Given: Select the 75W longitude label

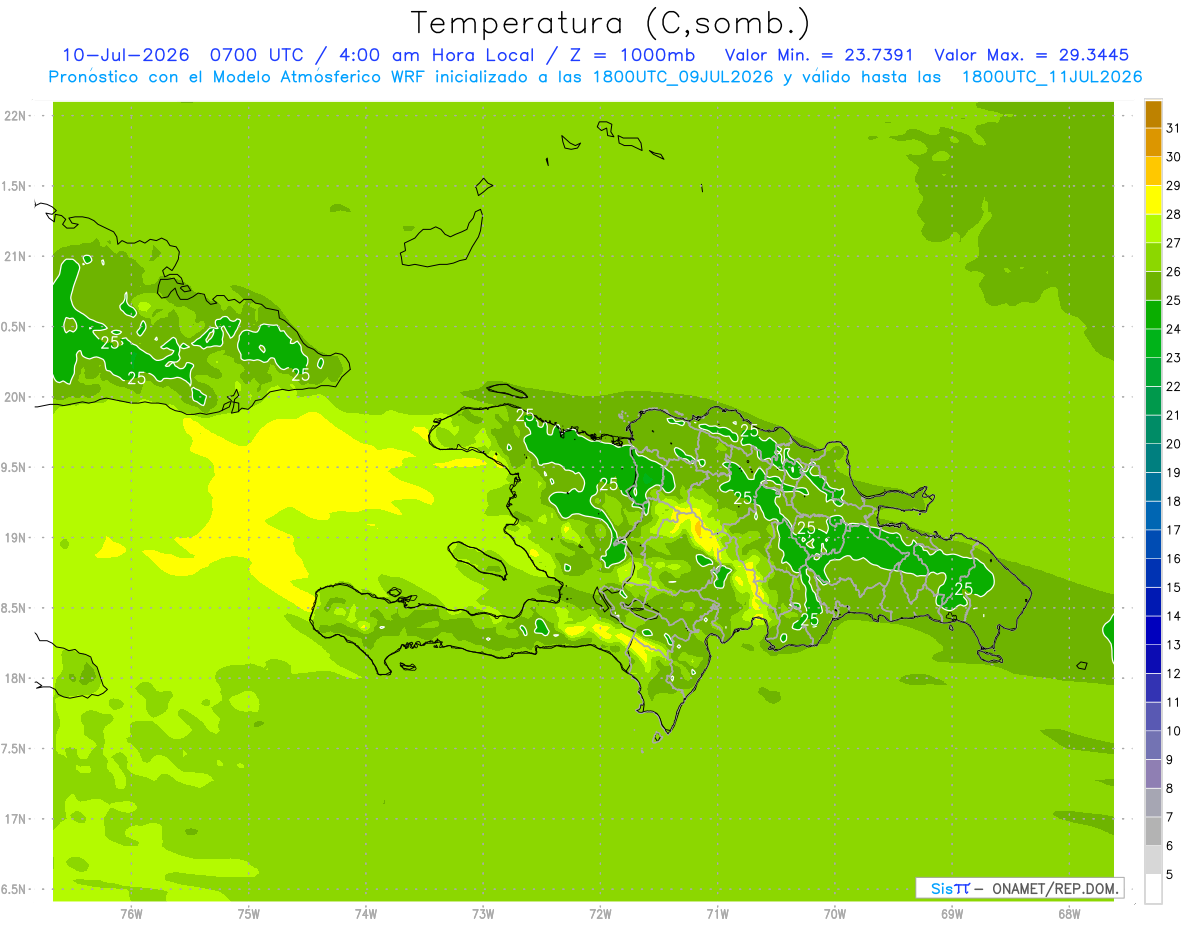Looking at the screenshot, I should [249, 913].
